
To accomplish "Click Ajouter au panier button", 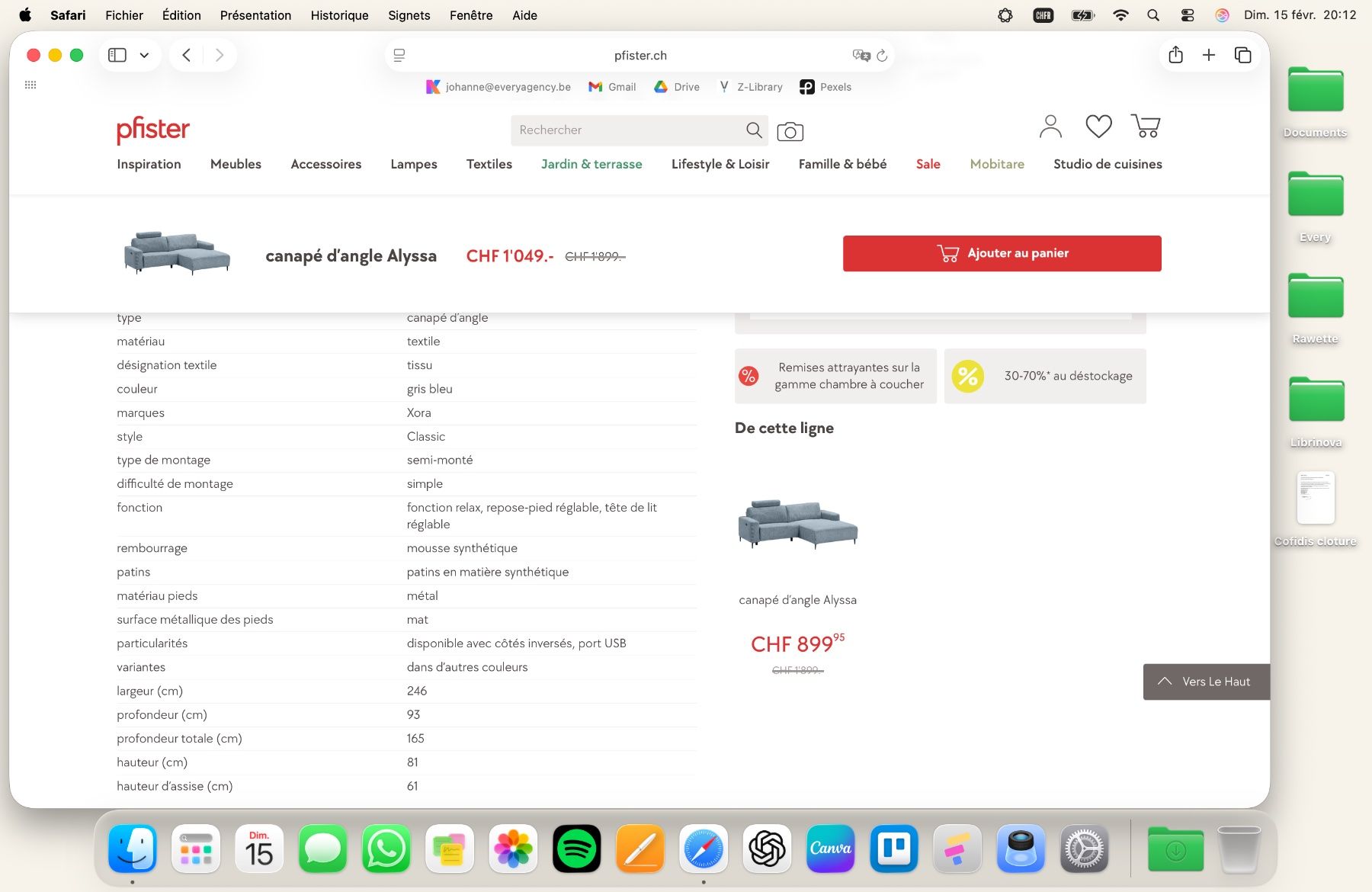I will pos(1002,253).
